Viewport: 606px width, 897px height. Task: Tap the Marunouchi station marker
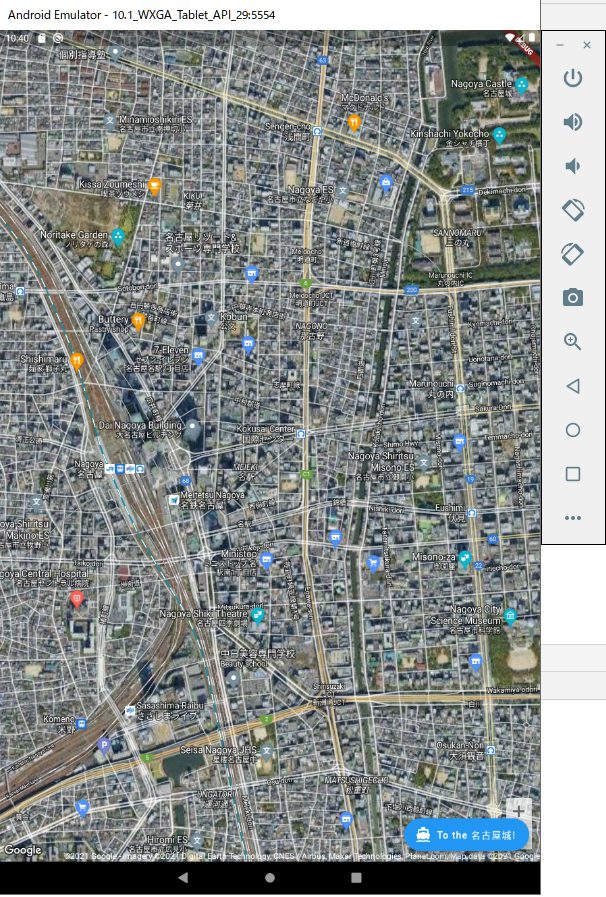click(461, 388)
